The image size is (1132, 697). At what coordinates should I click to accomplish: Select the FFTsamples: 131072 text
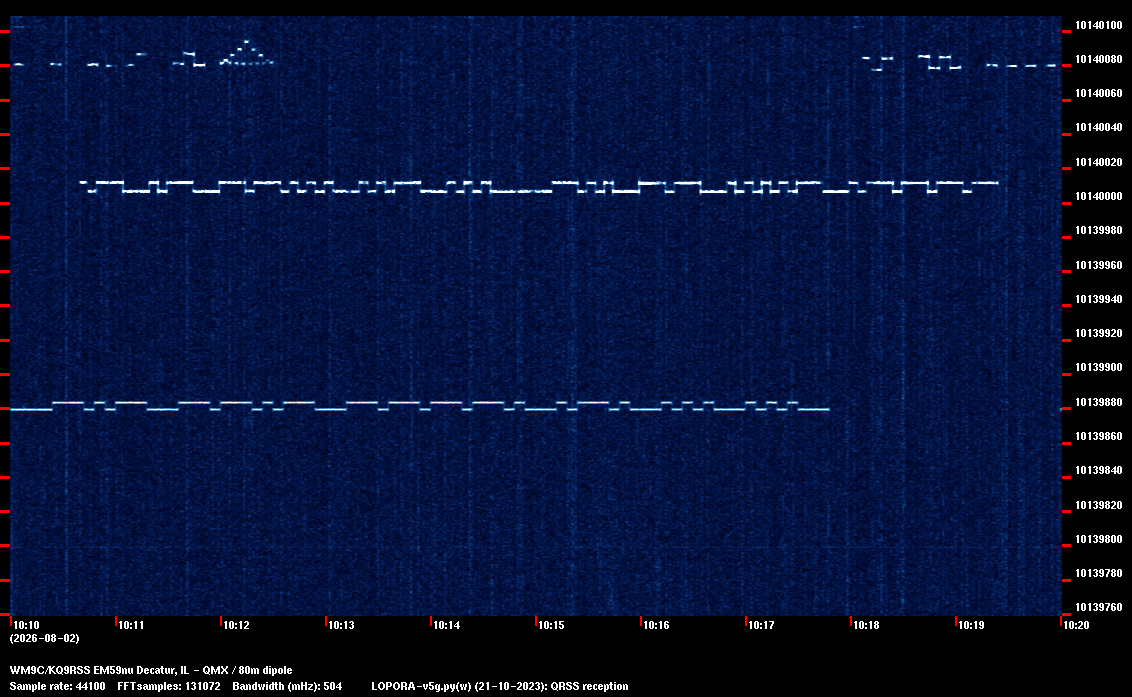tap(169, 686)
